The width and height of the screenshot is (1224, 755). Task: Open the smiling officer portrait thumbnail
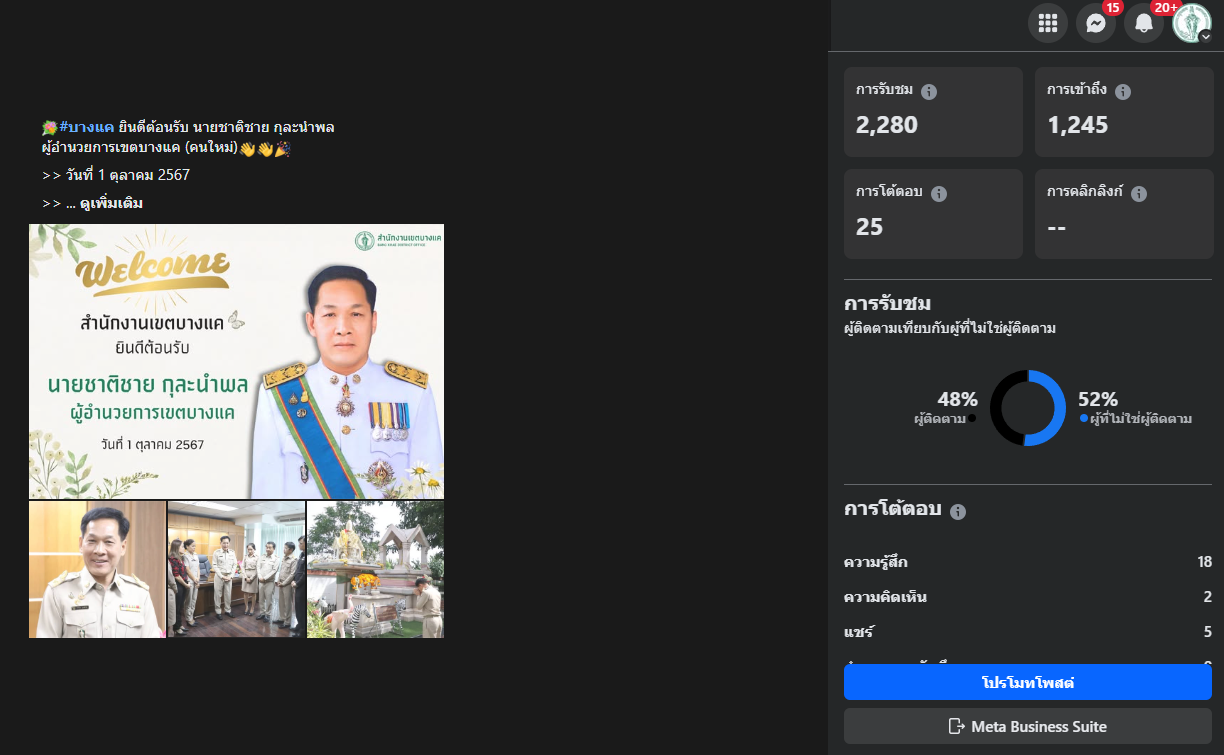[97, 570]
